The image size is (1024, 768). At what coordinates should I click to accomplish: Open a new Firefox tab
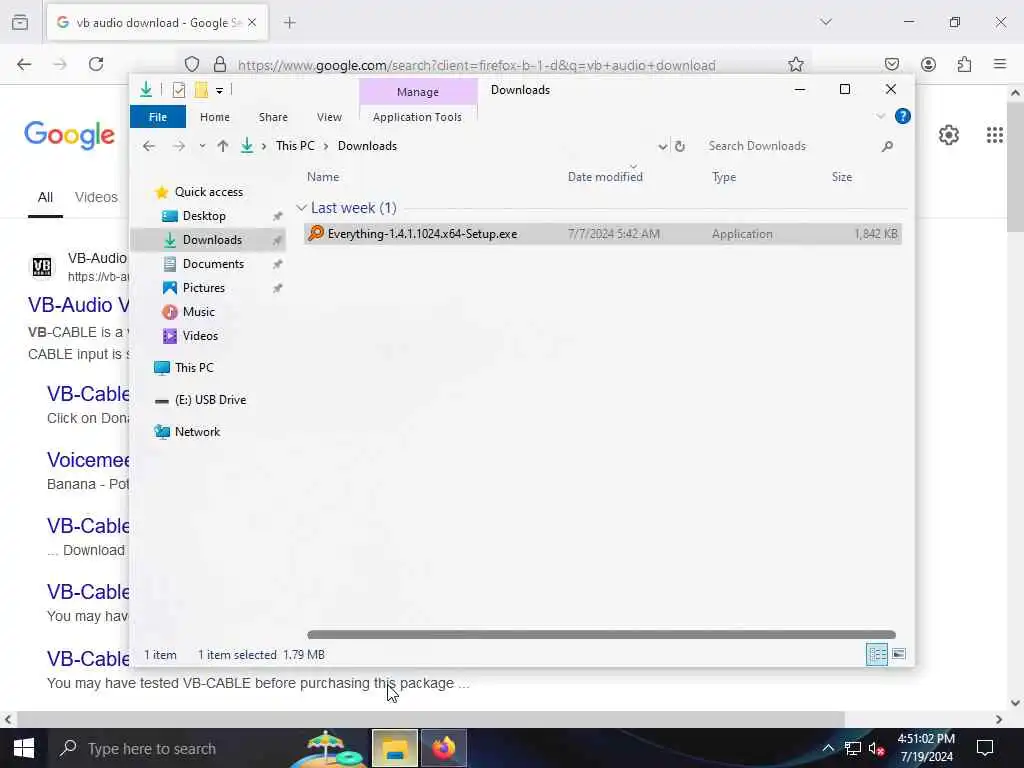[290, 23]
